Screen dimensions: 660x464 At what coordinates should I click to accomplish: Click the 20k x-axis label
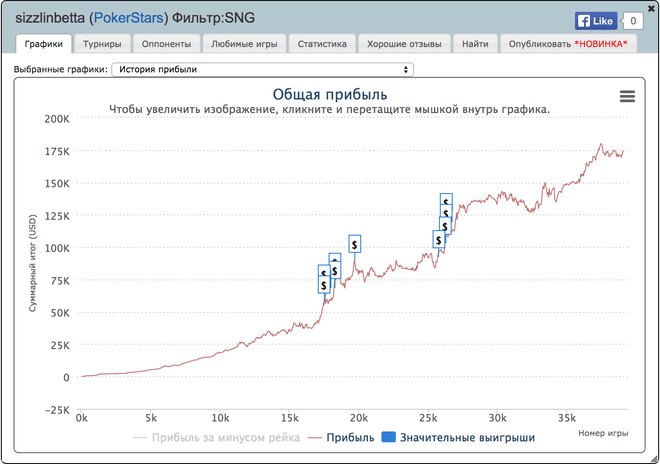(x=358, y=418)
